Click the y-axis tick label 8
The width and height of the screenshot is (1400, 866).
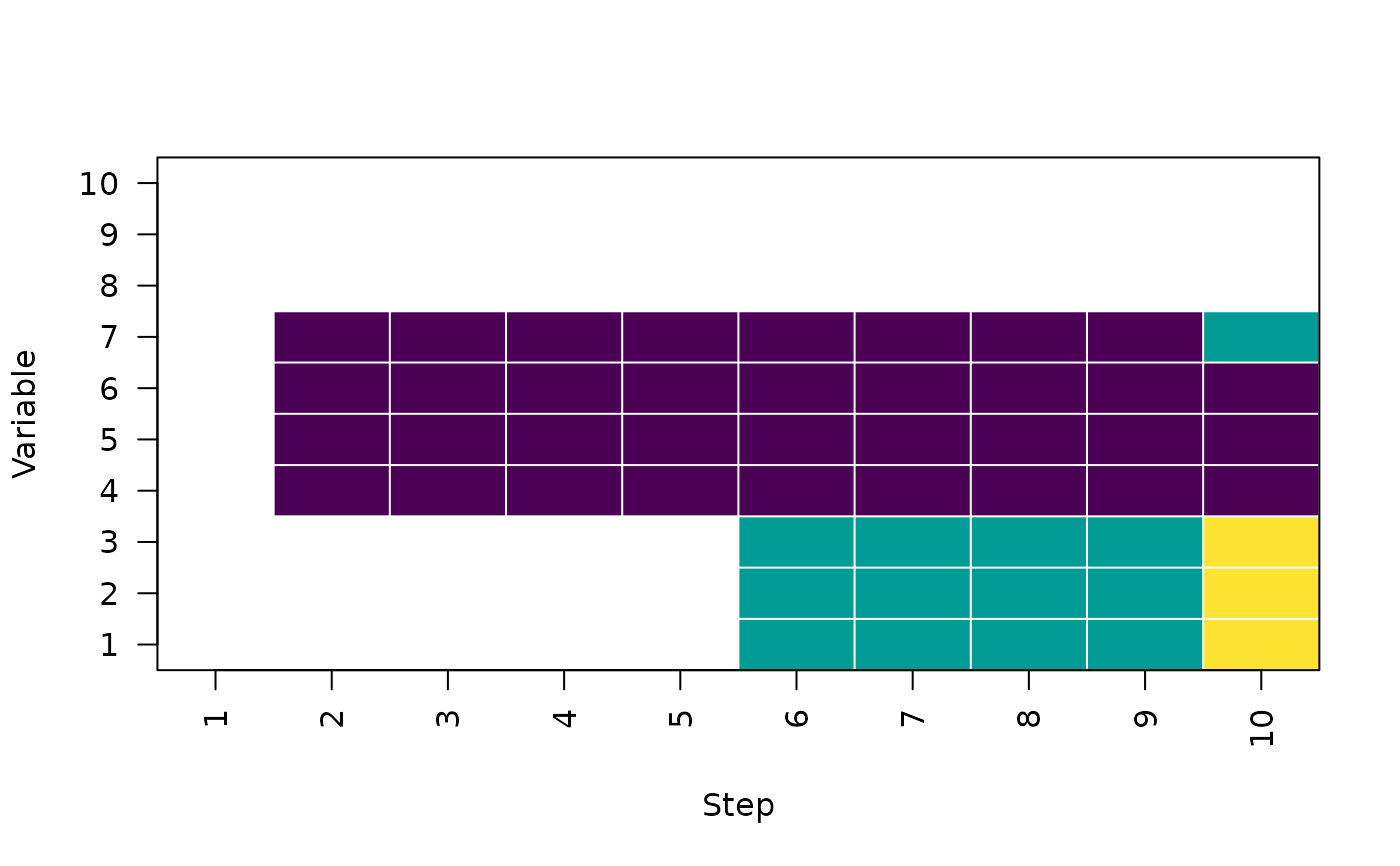click(110, 286)
